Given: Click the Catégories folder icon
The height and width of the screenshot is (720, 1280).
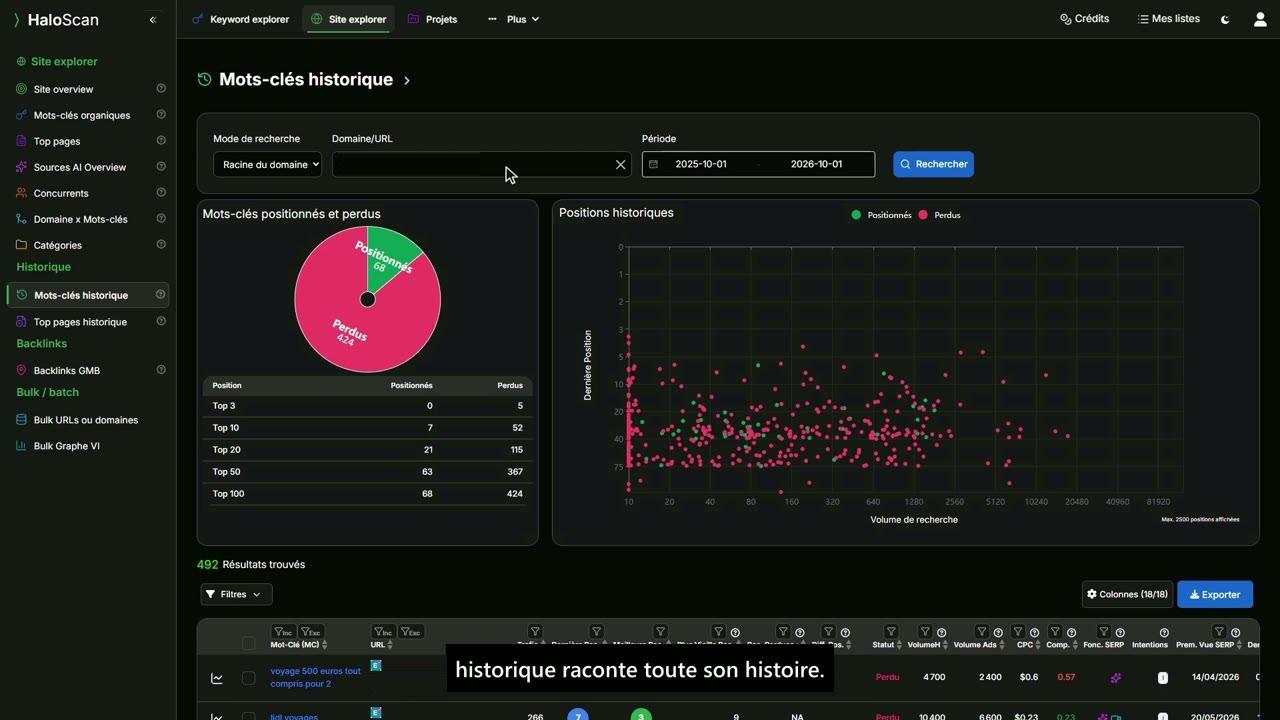Looking at the screenshot, I should click(x=21, y=245).
